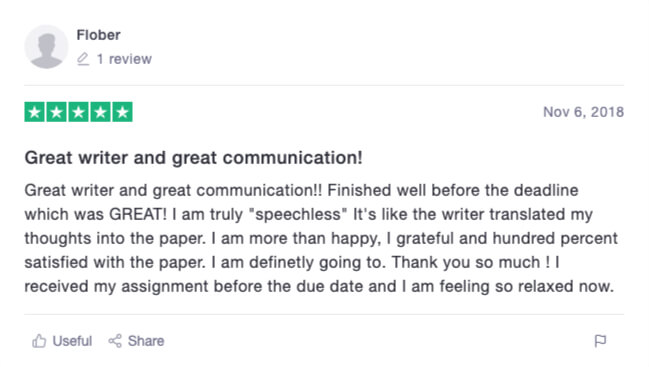
Task: Click the pencil icon beside review count
Action: point(83,59)
